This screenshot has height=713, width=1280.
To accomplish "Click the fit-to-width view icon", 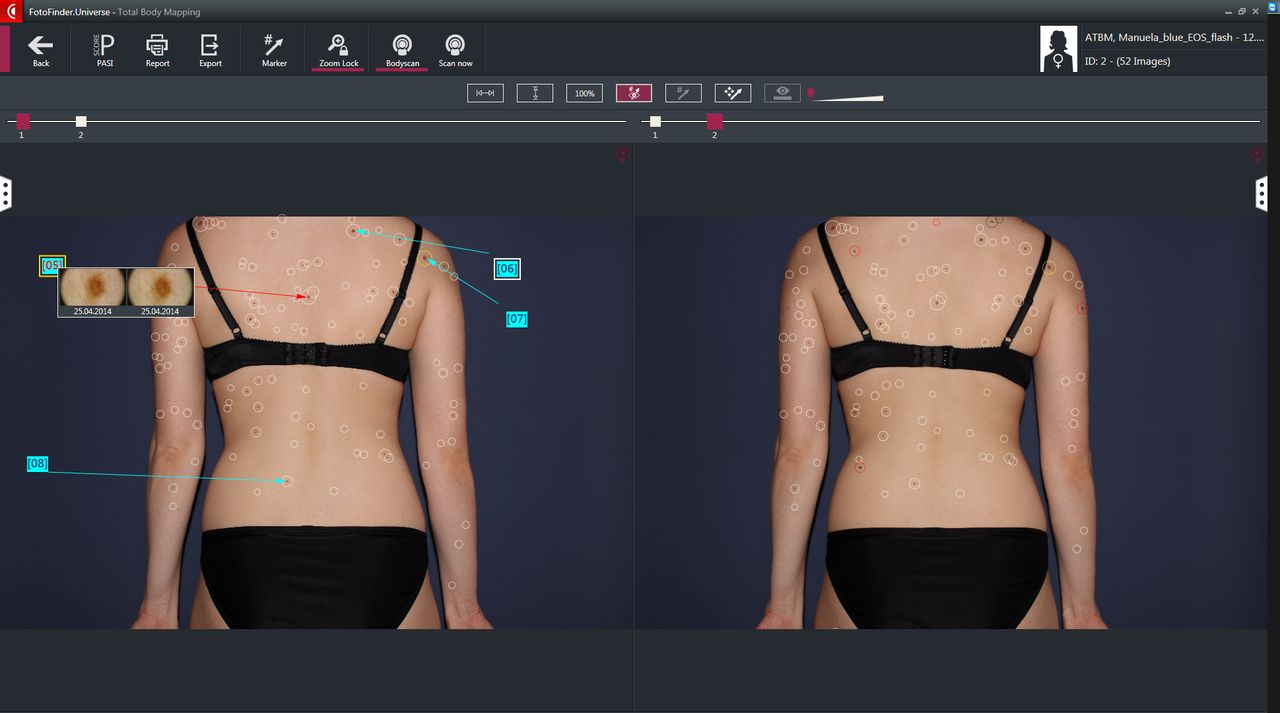I will click(x=485, y=93).
